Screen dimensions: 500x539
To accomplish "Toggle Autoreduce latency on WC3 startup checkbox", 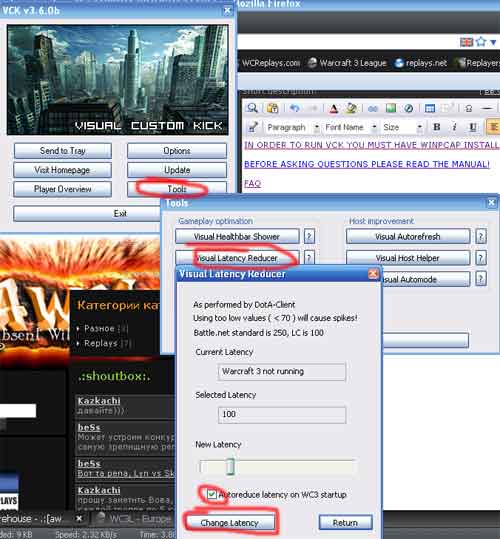I will 211,495.
